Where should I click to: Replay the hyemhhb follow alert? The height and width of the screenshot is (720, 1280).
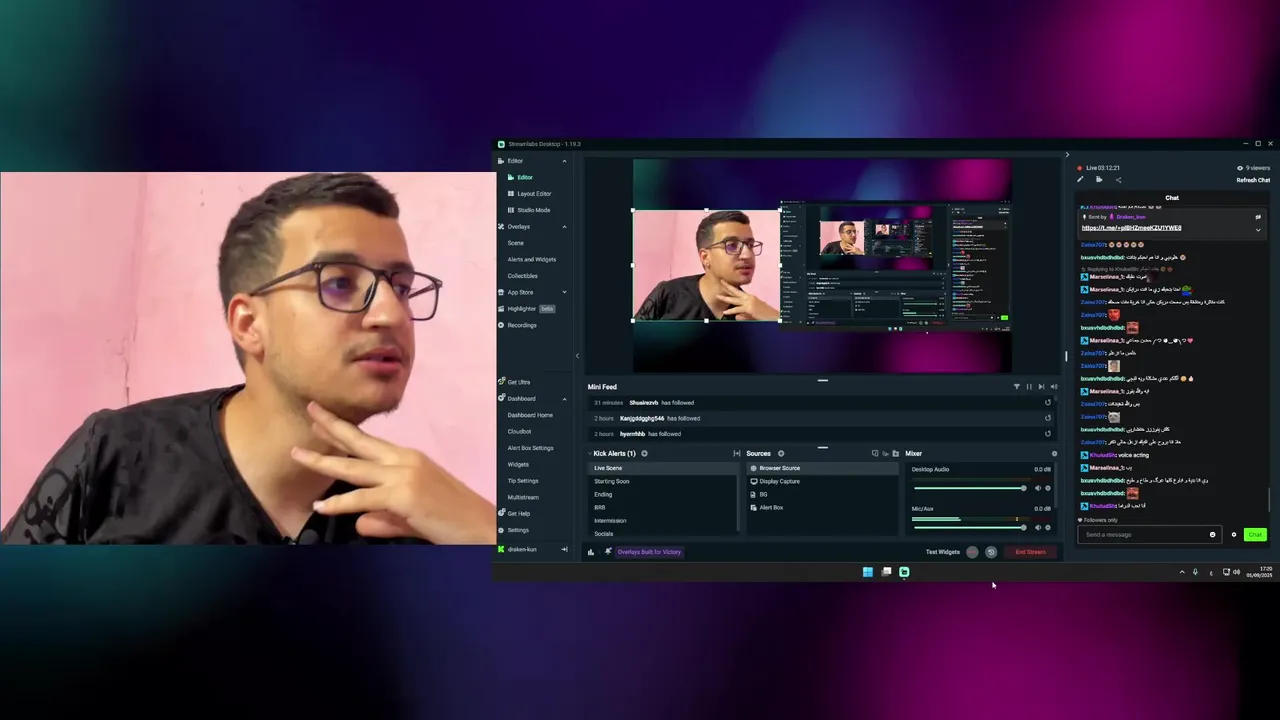pyautogui.click(x=1048, y=434)
